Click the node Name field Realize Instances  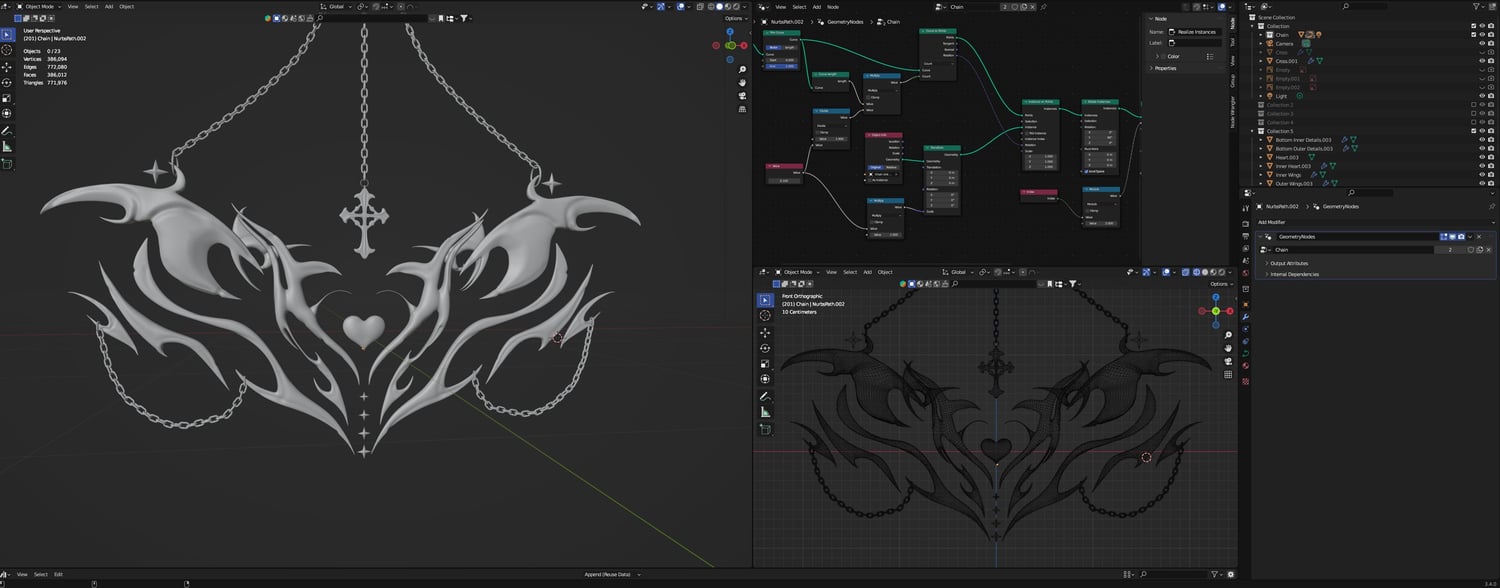tap(1196, 32)
